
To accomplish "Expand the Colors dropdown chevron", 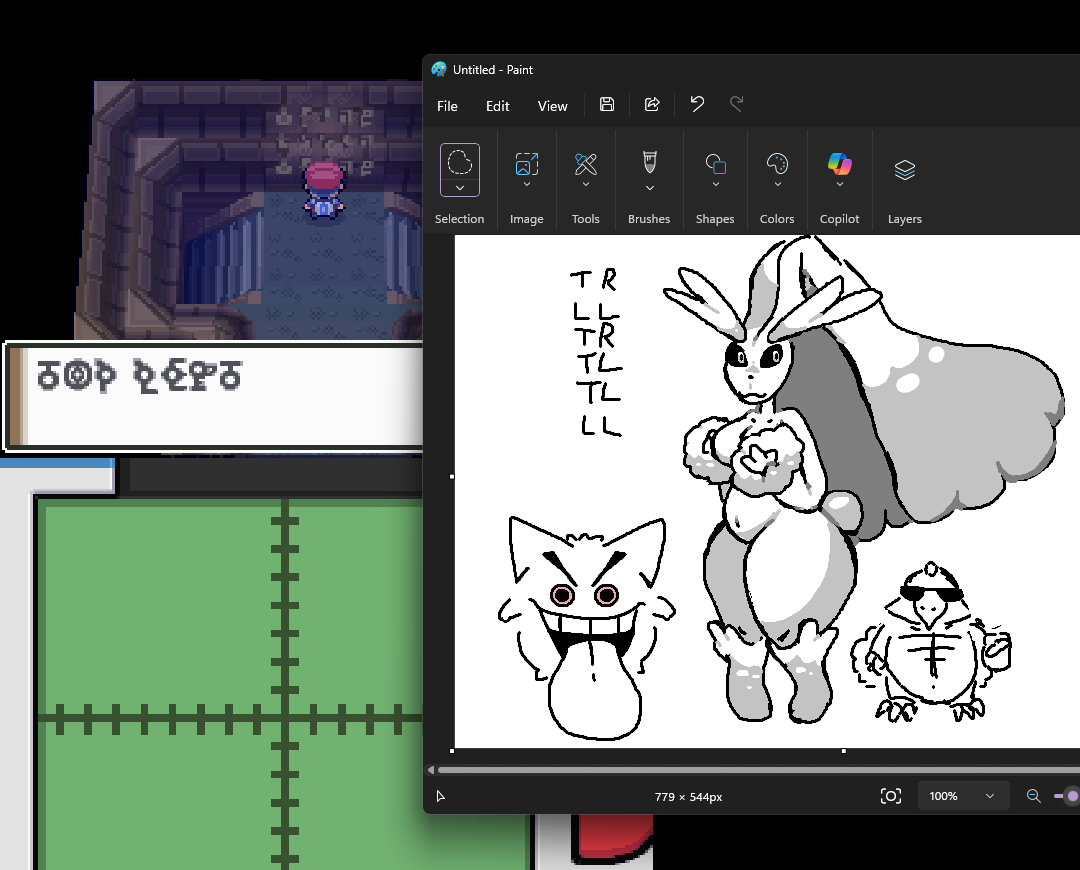I will click(778, 185).
